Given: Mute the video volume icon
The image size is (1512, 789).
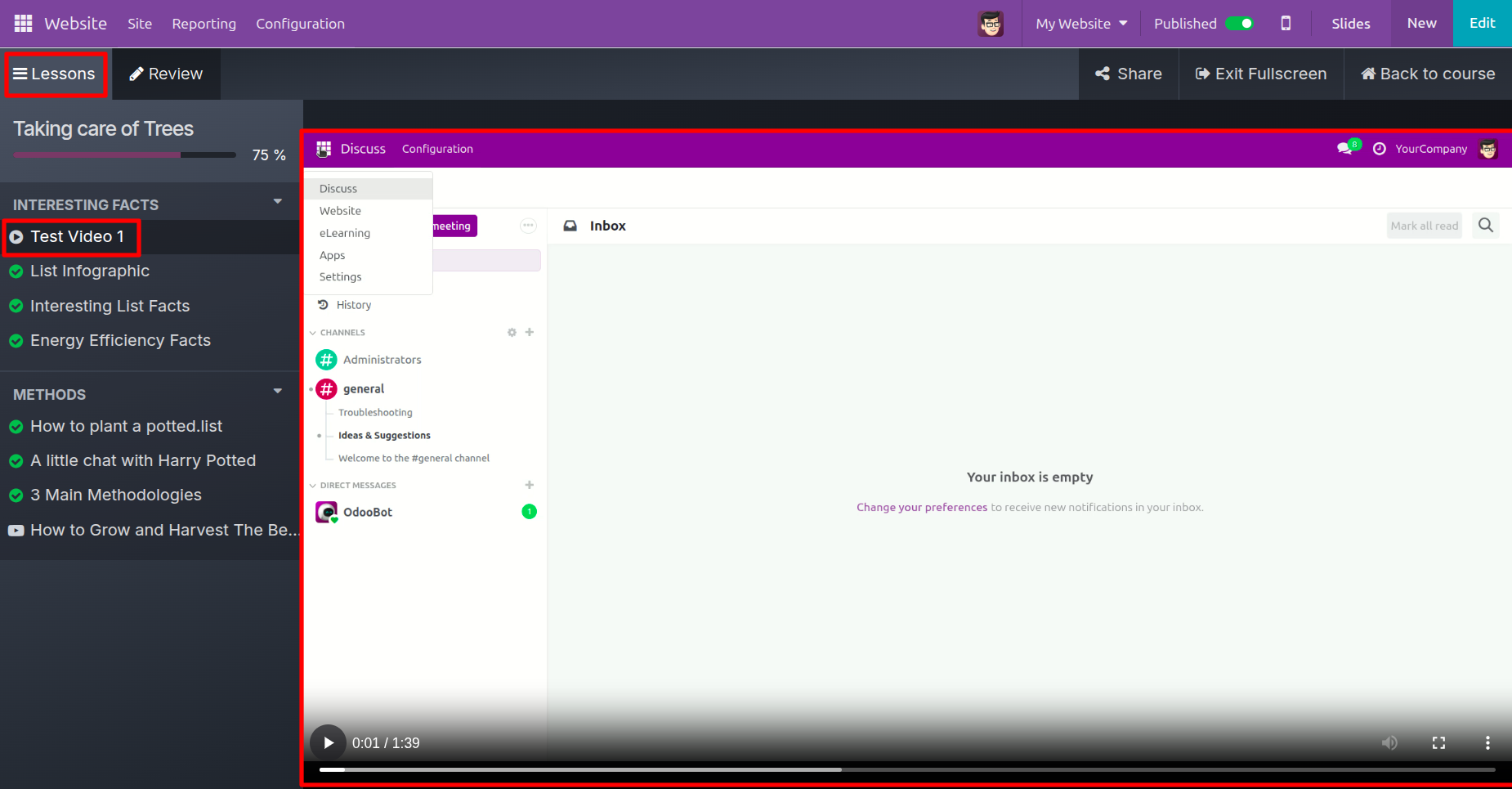Looking at the screenshot, I should point(1389,742).
